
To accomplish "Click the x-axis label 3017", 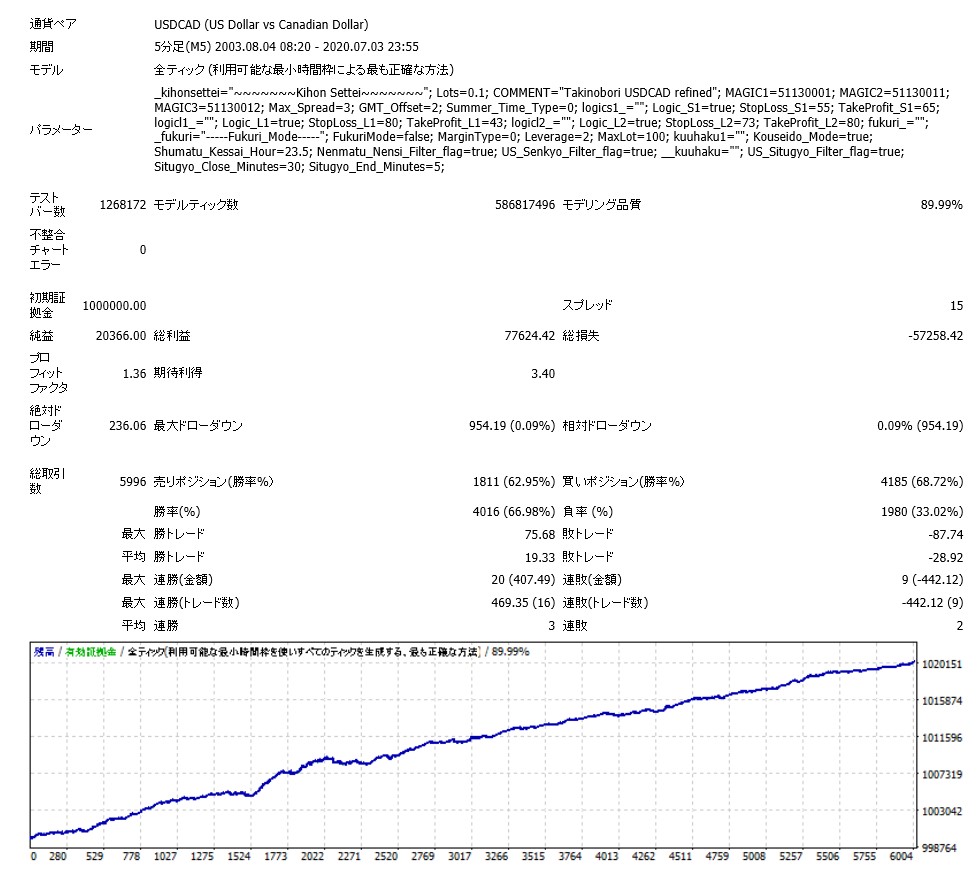I will coord(459,857).
